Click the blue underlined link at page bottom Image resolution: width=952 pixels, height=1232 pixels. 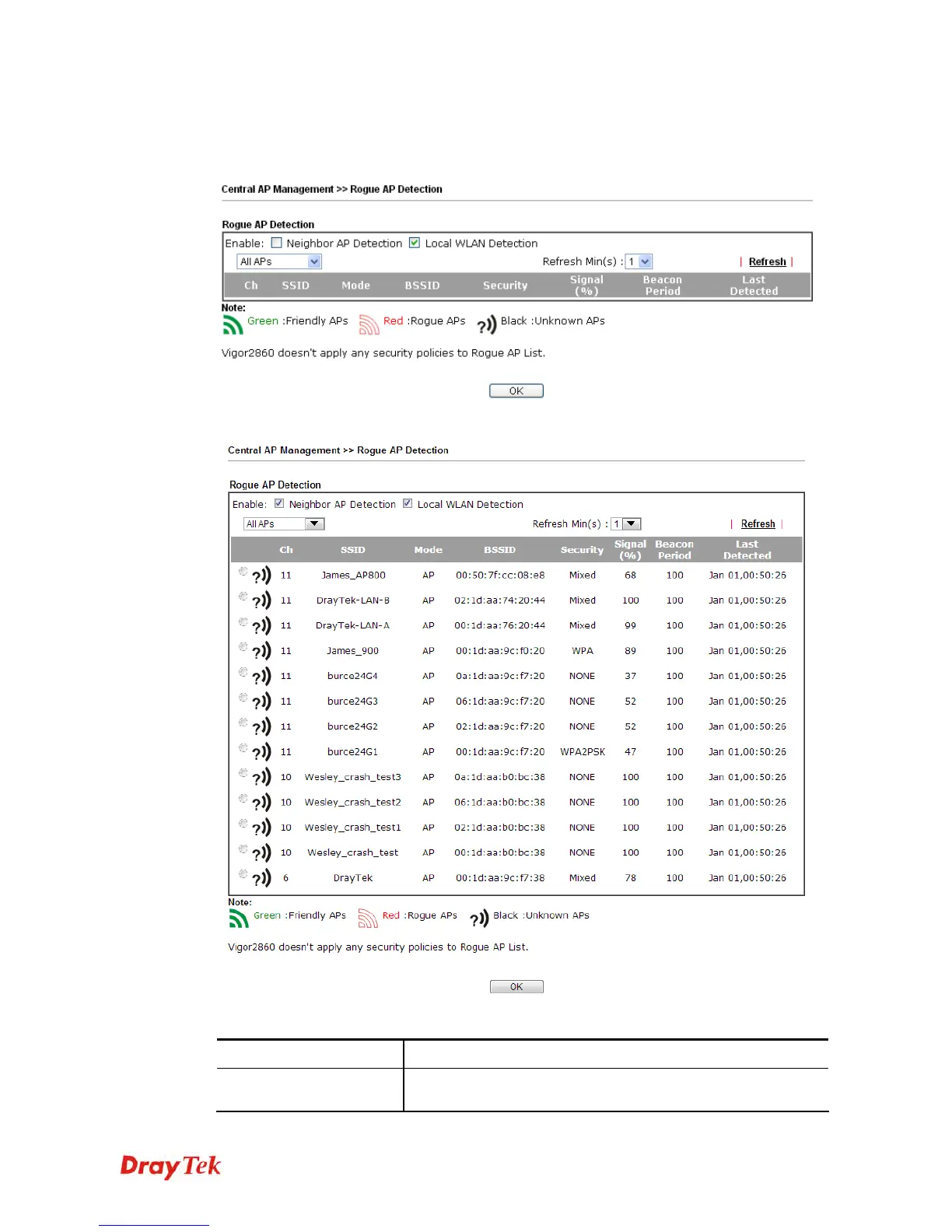(x=154, y=1225)
